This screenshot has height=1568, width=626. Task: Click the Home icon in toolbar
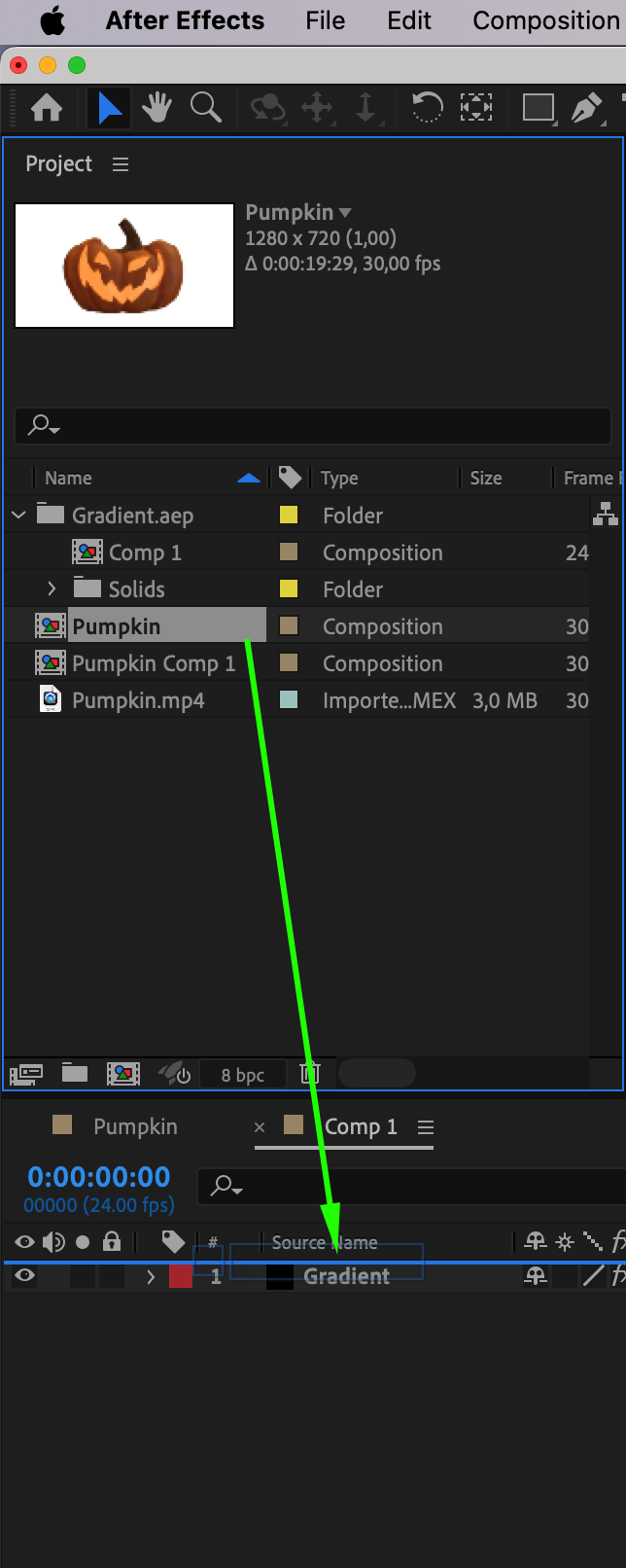coord(46,108)
